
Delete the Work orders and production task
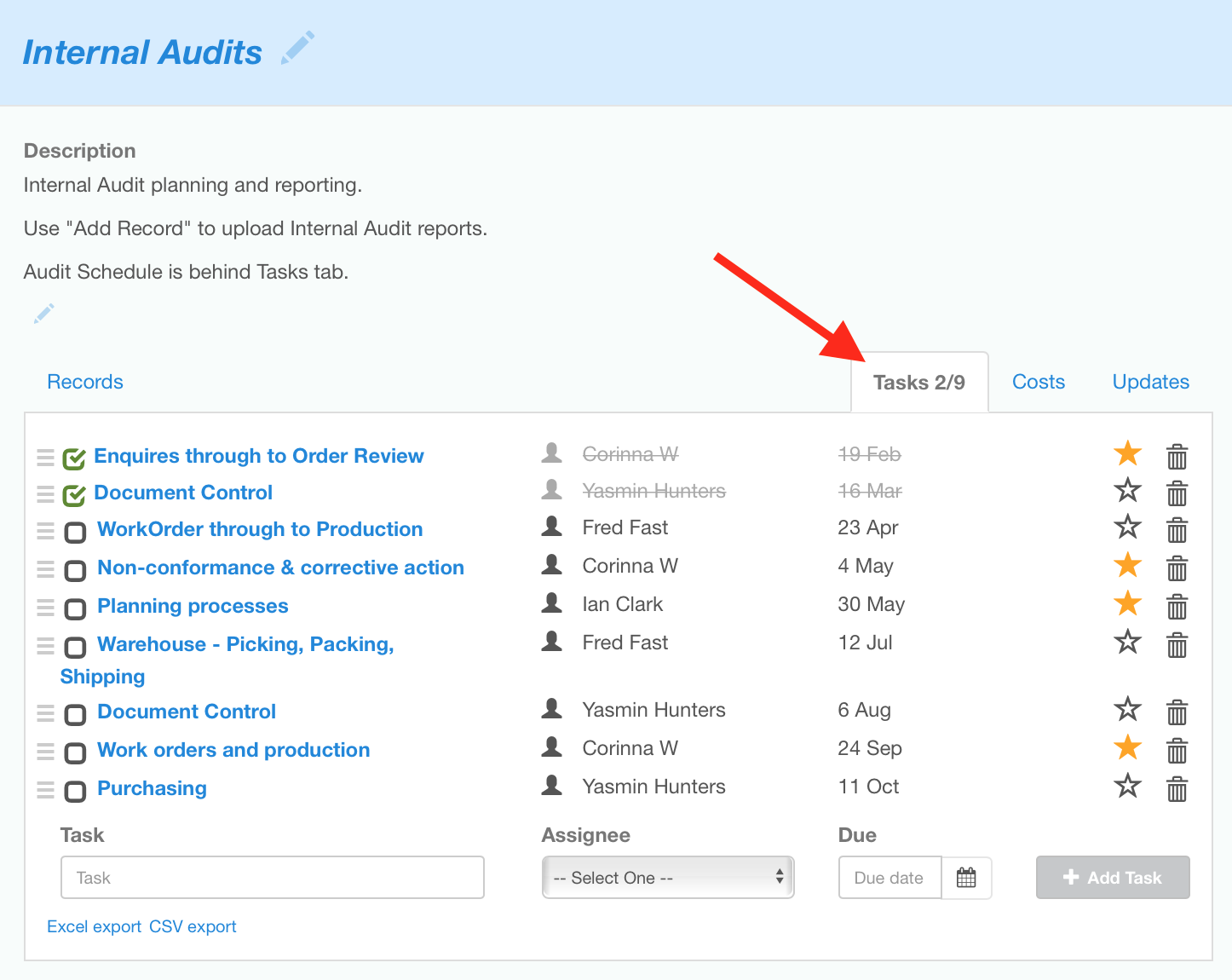tap(1177, 750)
